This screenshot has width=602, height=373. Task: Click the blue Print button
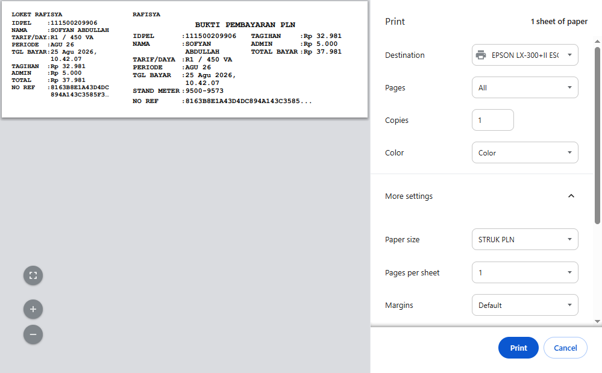tap(518, 348)
